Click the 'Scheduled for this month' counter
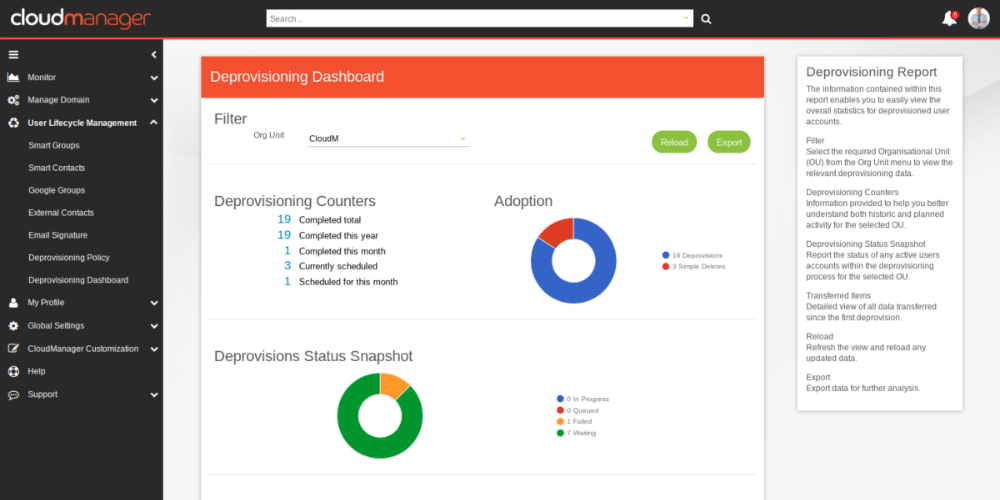 [341, 282]
